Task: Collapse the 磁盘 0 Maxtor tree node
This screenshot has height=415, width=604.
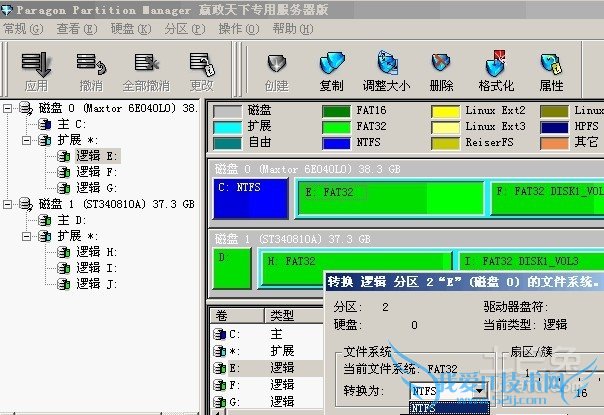Action: (x=7, y=109)
